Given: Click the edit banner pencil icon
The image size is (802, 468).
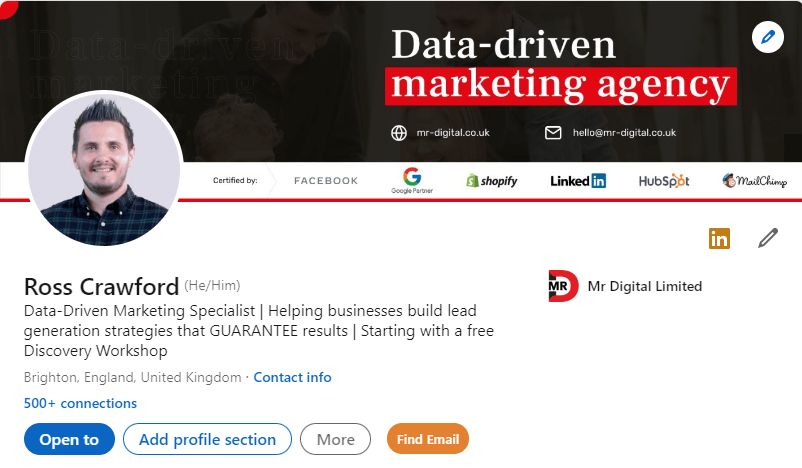Looking at the screenshot, I should [x=767, y=38].
